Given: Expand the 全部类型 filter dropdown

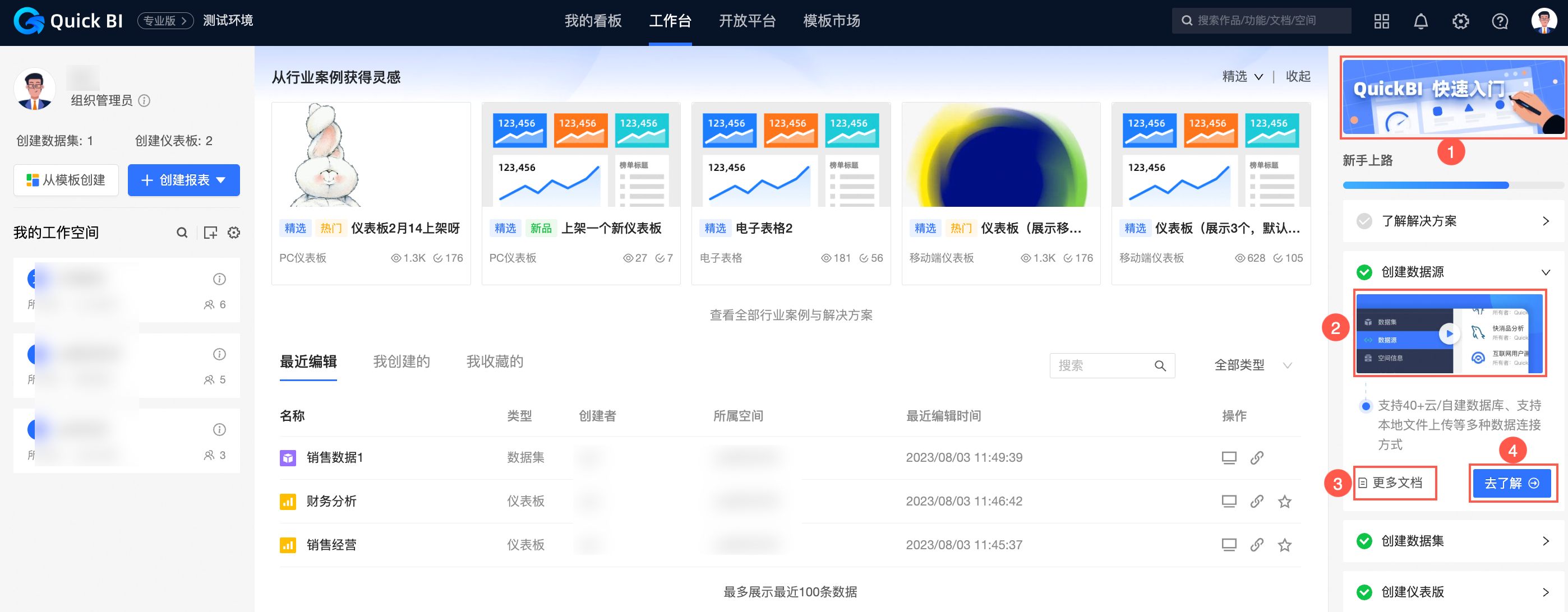Looking at the screenshot, I should (1288, 365).
